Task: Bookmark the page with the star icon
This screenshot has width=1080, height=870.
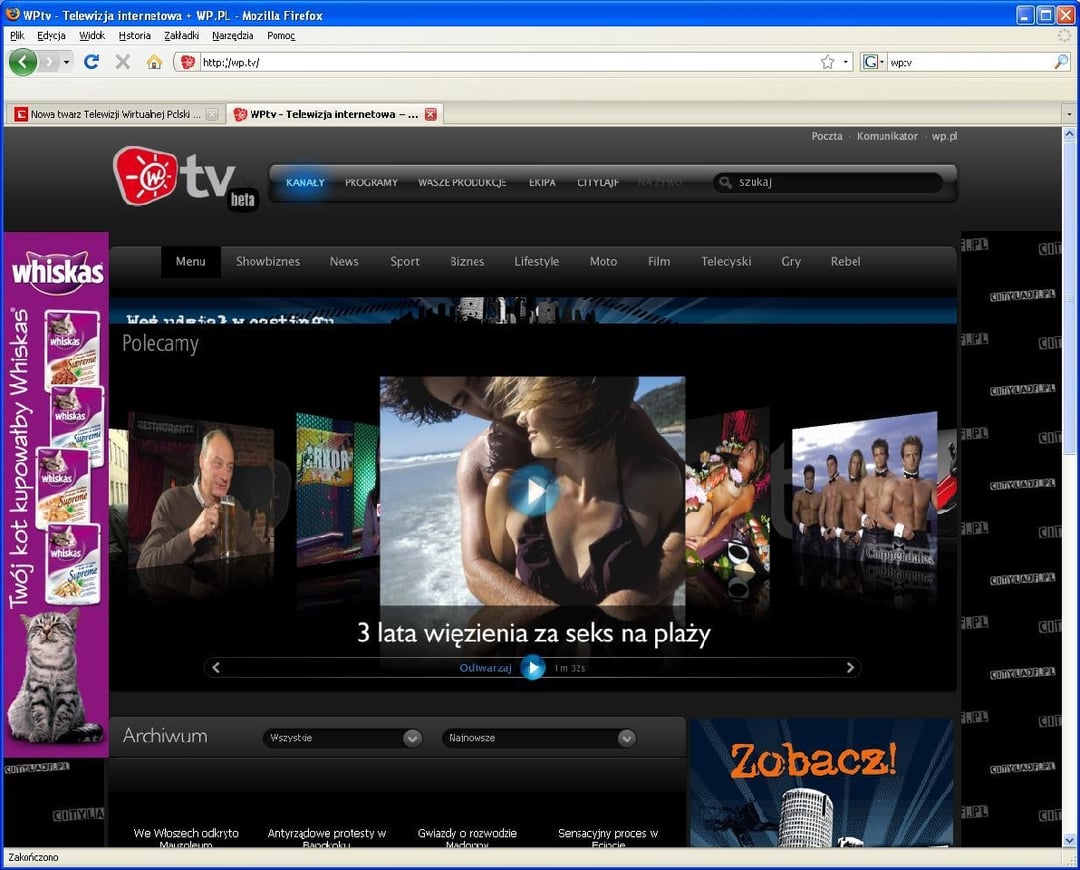Action: click(827, 62)
